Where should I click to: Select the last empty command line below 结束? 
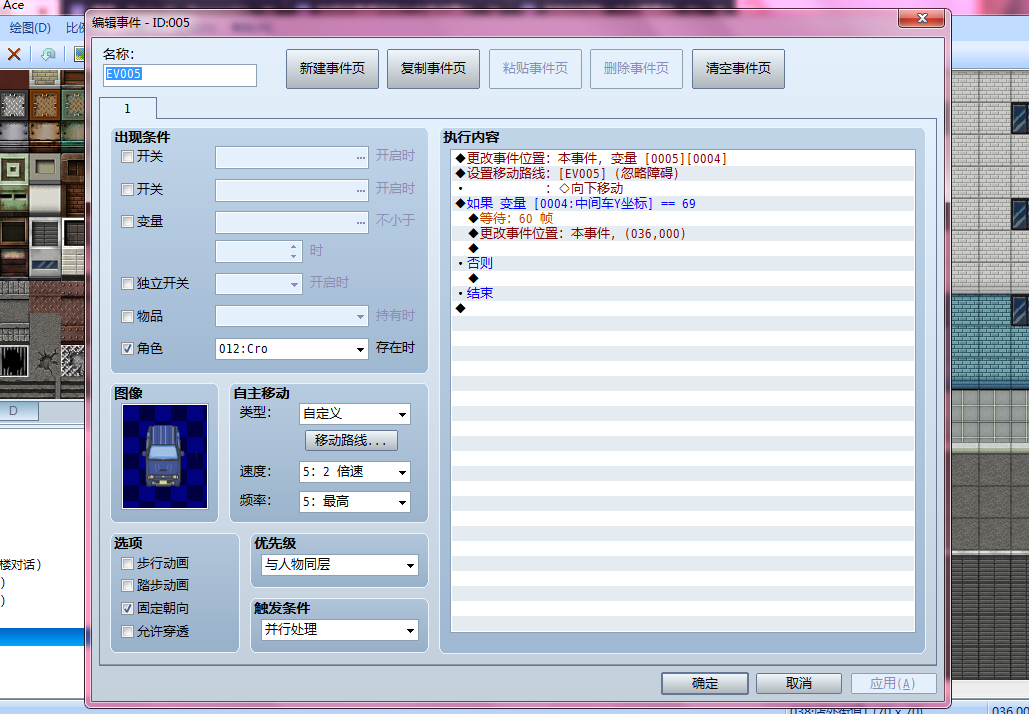(x=682, y=308)
